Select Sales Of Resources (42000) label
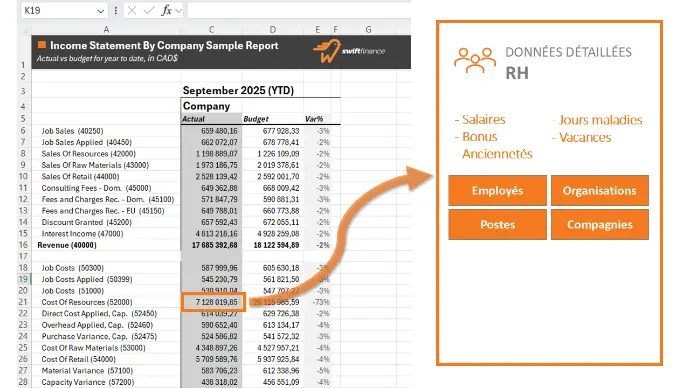 point(88,154)
